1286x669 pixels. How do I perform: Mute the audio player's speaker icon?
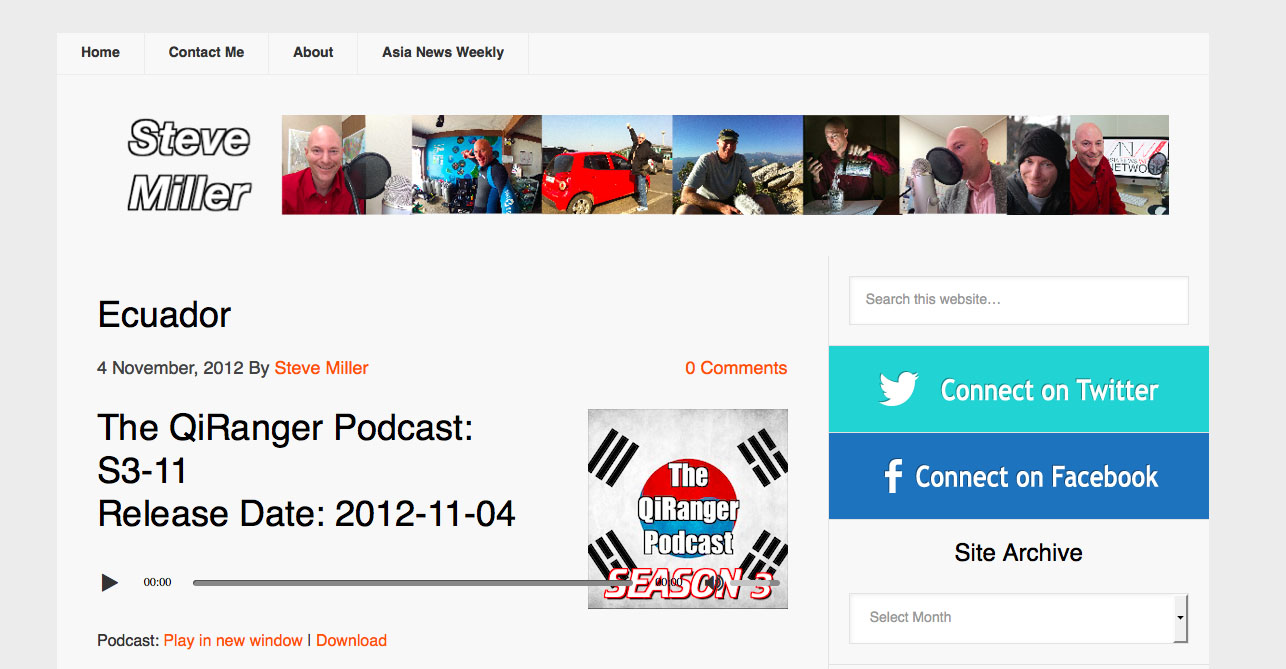pyautogui.click(x=714, y=582)
